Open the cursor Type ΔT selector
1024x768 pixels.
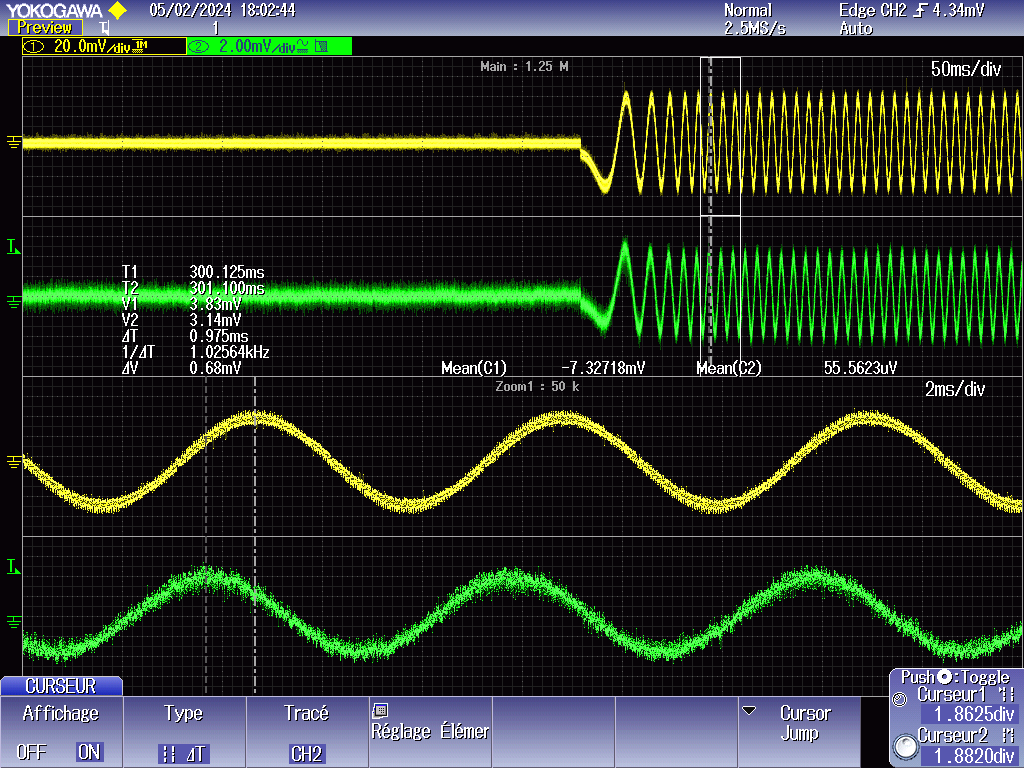click(x=183, y=753)
